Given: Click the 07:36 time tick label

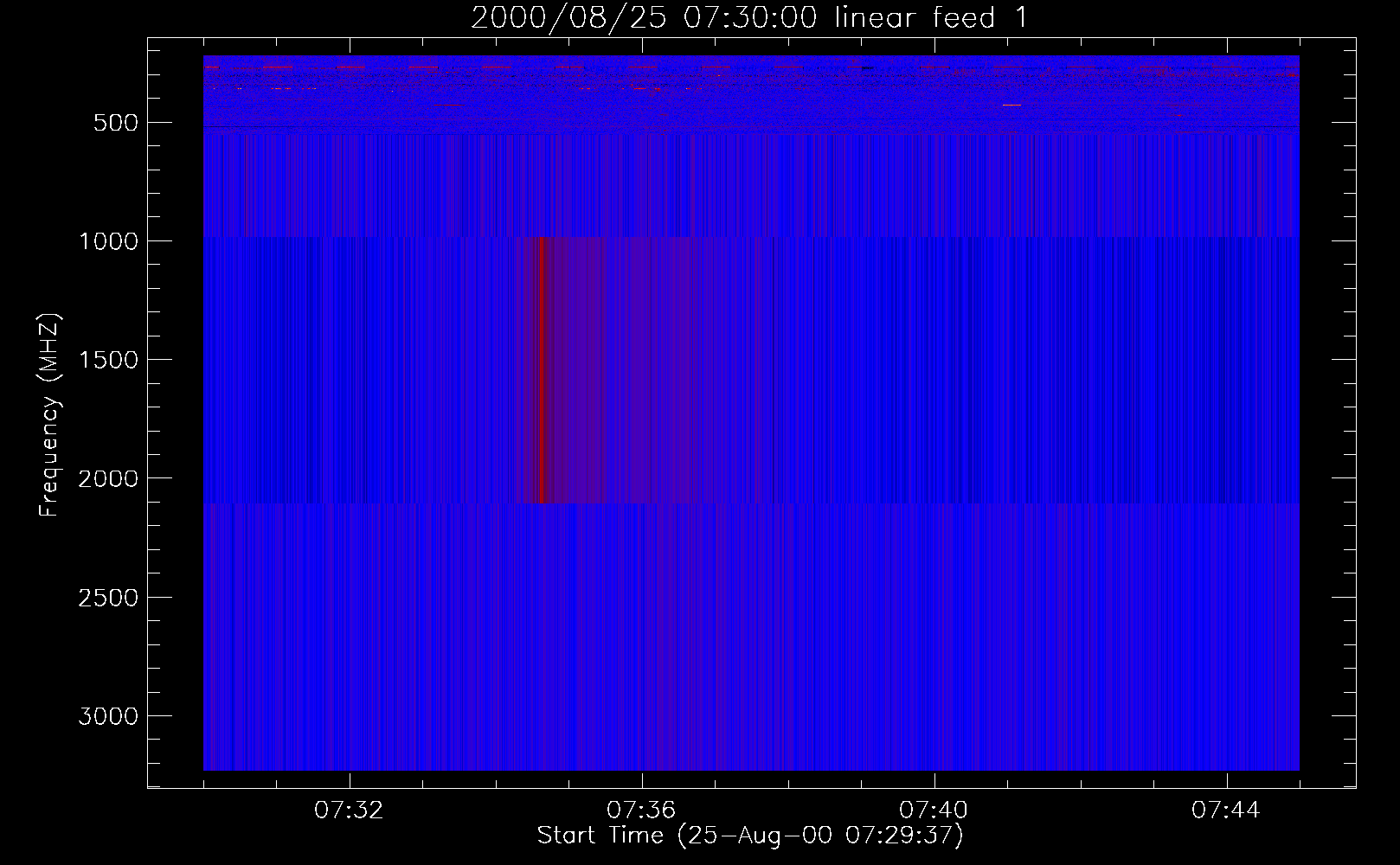Looking at the screenshot, I should [x=641, y=811].
